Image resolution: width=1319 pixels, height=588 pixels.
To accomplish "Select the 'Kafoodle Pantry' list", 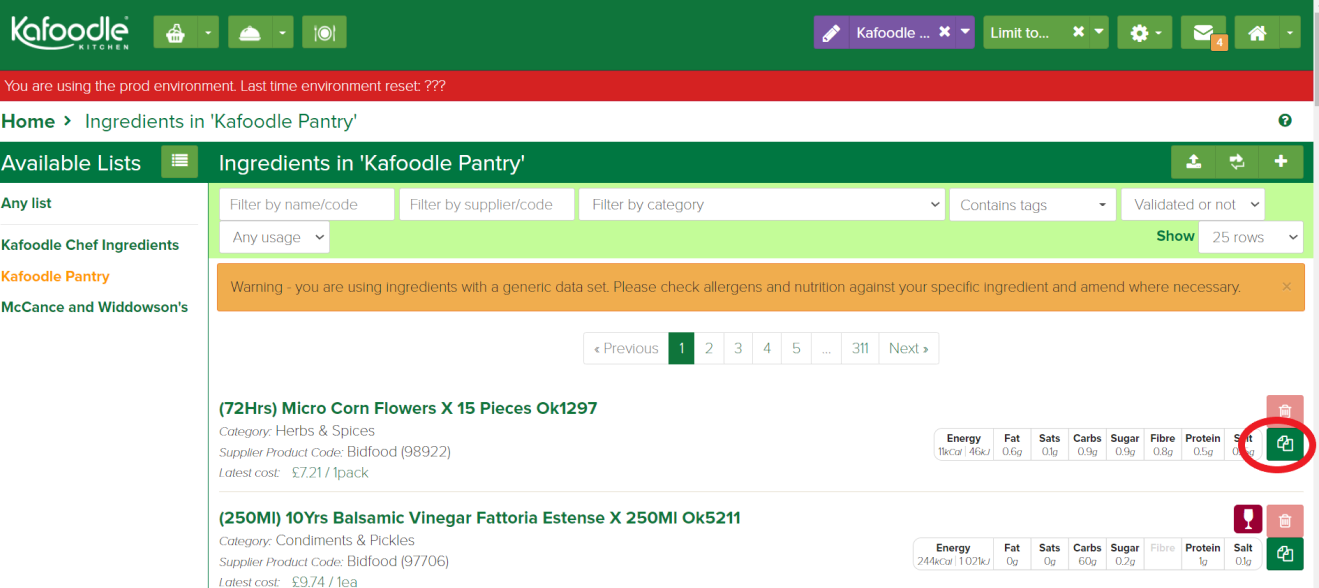I will tap(55, 276).
